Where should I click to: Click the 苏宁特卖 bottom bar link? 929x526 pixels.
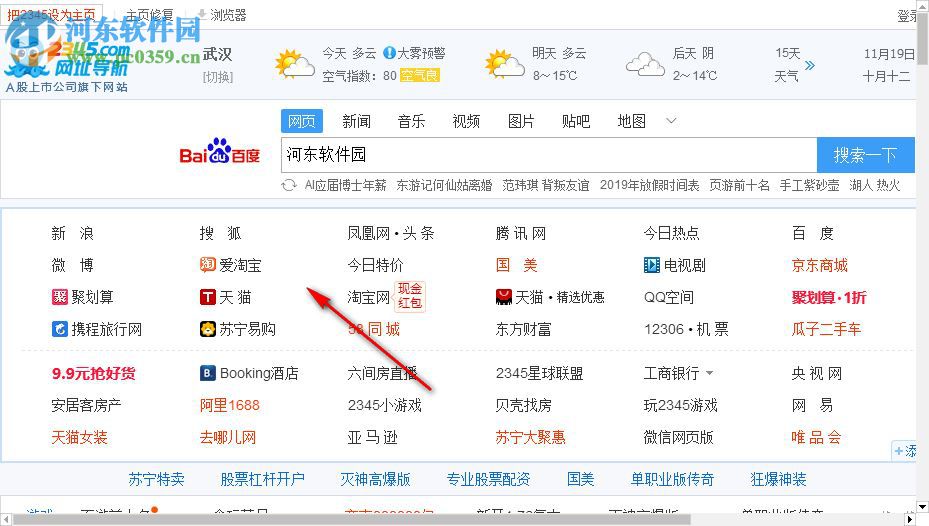tap(156, 479)
